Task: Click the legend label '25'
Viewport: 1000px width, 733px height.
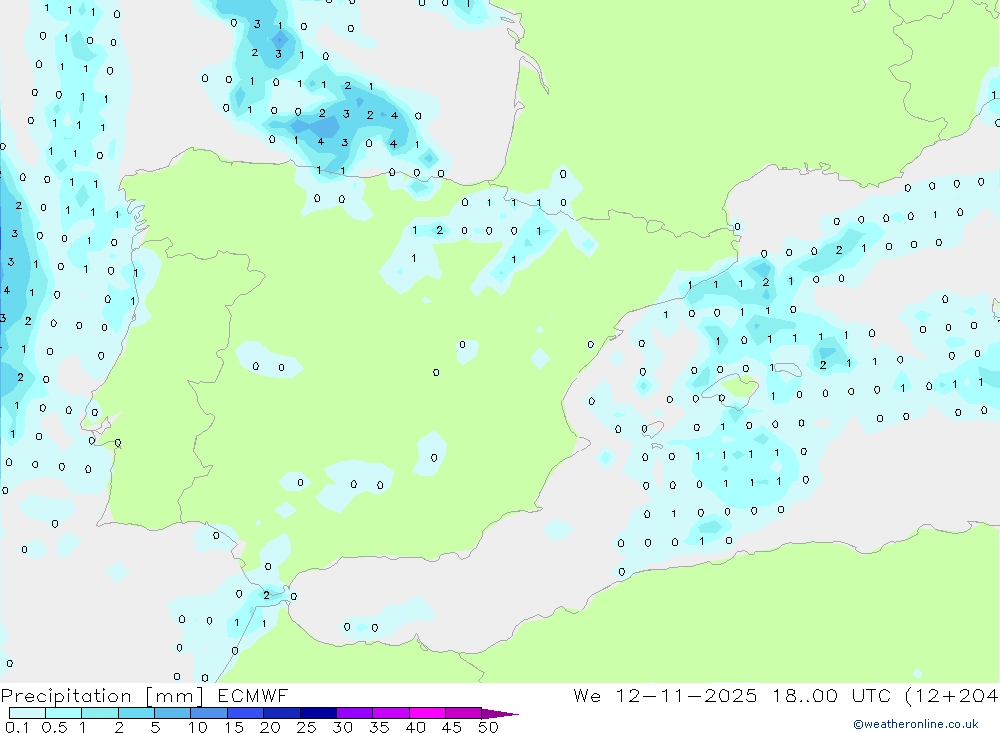Action: coord(307,727)
